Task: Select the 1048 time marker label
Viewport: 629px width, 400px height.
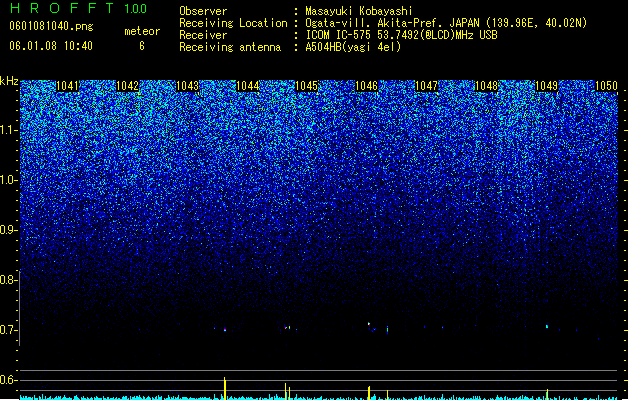Action: pyautogui.click(x=486, y=86)
